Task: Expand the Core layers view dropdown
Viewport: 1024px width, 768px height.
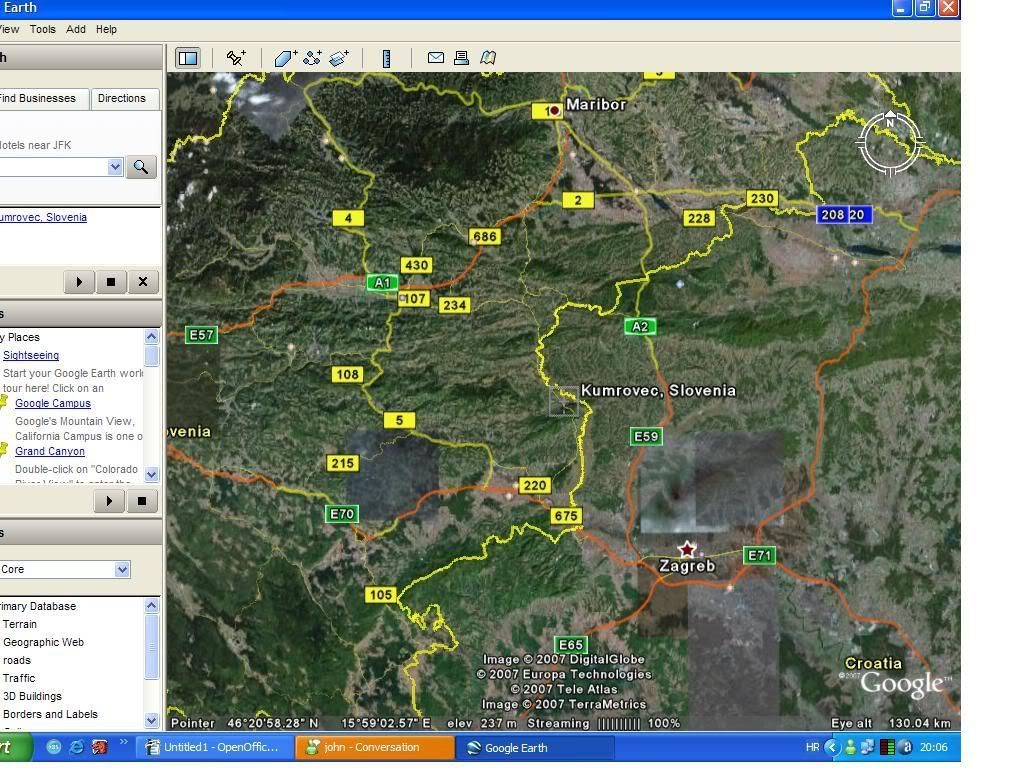Action: (122, 569)
